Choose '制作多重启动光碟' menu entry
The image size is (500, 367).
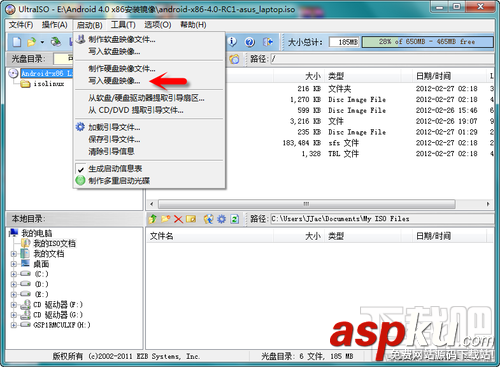(149, 181)
